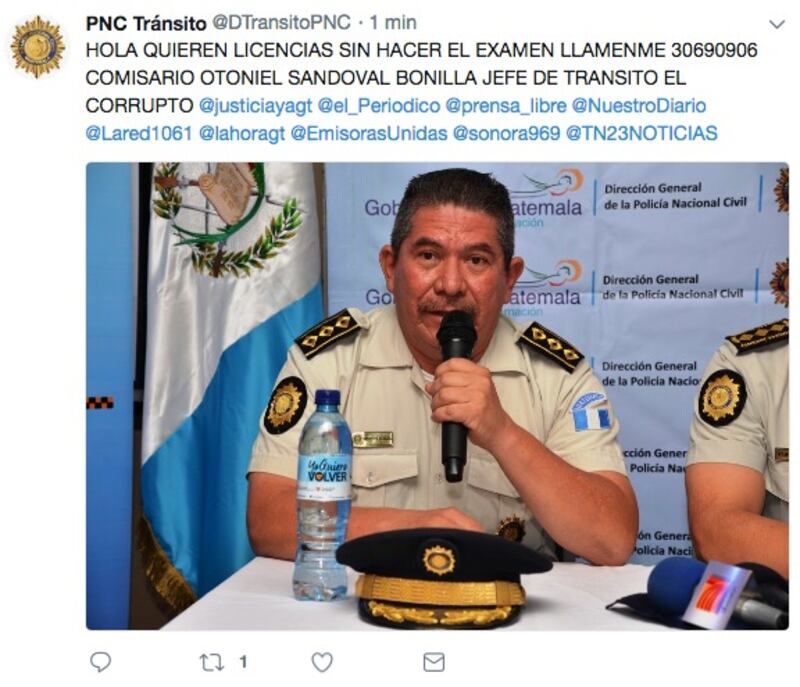Viewport: 800px width, 687px height.
Task: Open the @lahoragt mention
Action: pyautogui.click(x=241, y=134)
